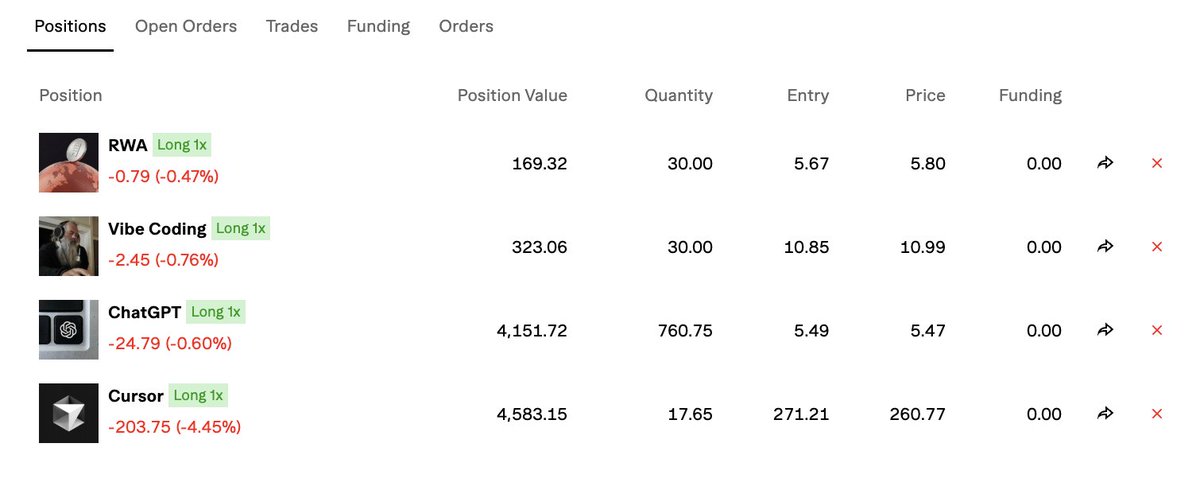
Task: Close the RWA position
Action: tap(1157, 163)
